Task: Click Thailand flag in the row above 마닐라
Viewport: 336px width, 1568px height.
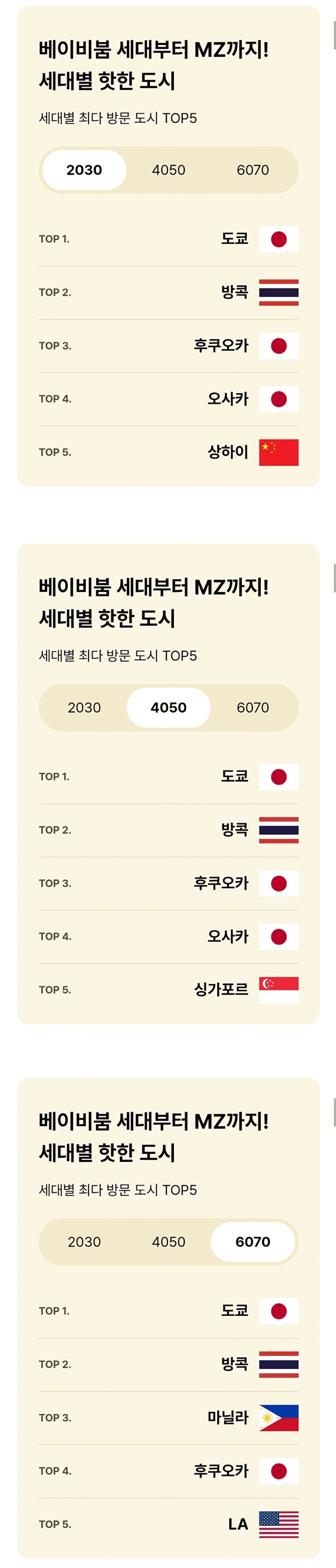Action: [x=279, y=1364]
